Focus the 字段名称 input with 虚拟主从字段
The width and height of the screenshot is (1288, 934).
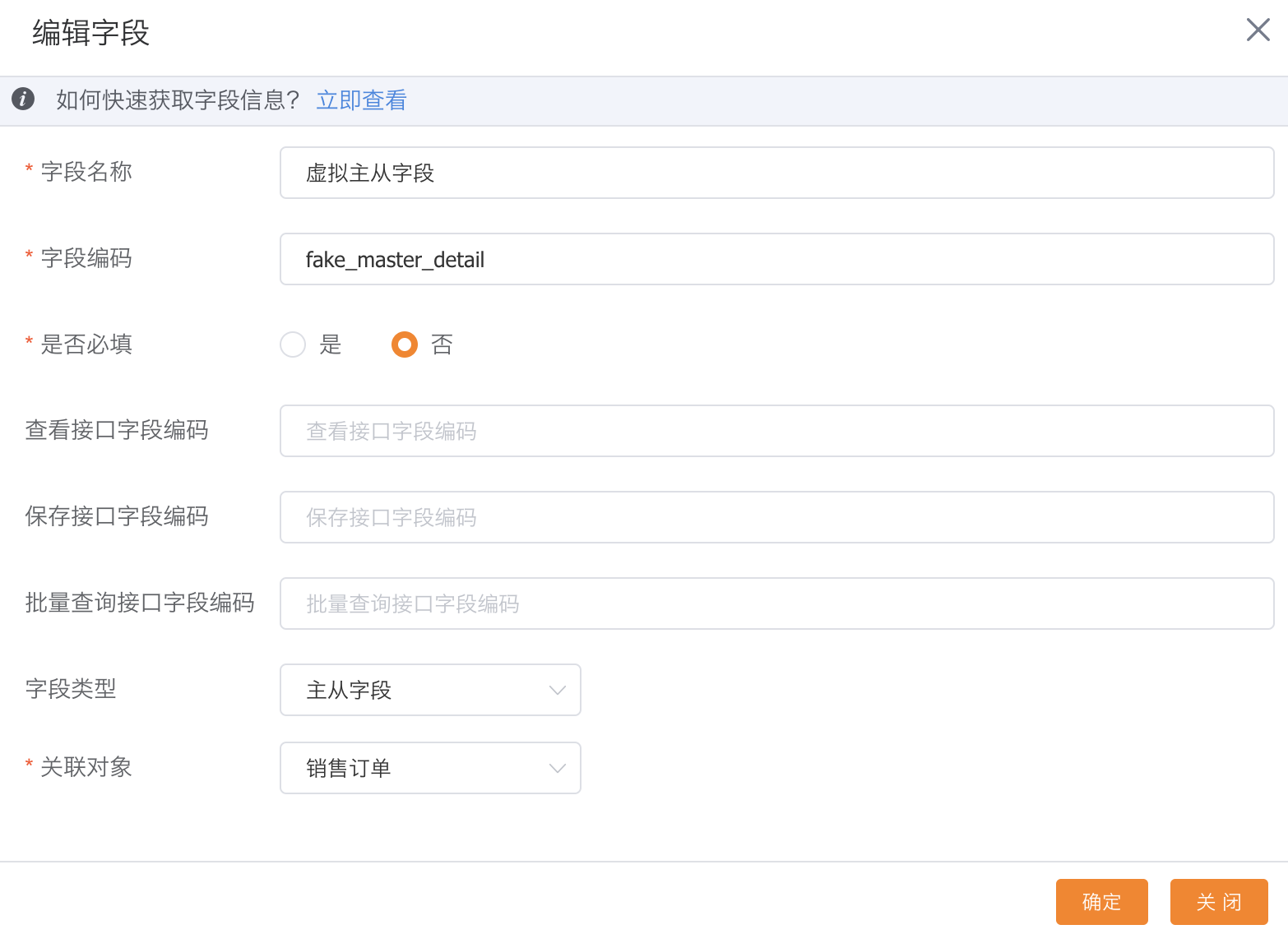776,173
